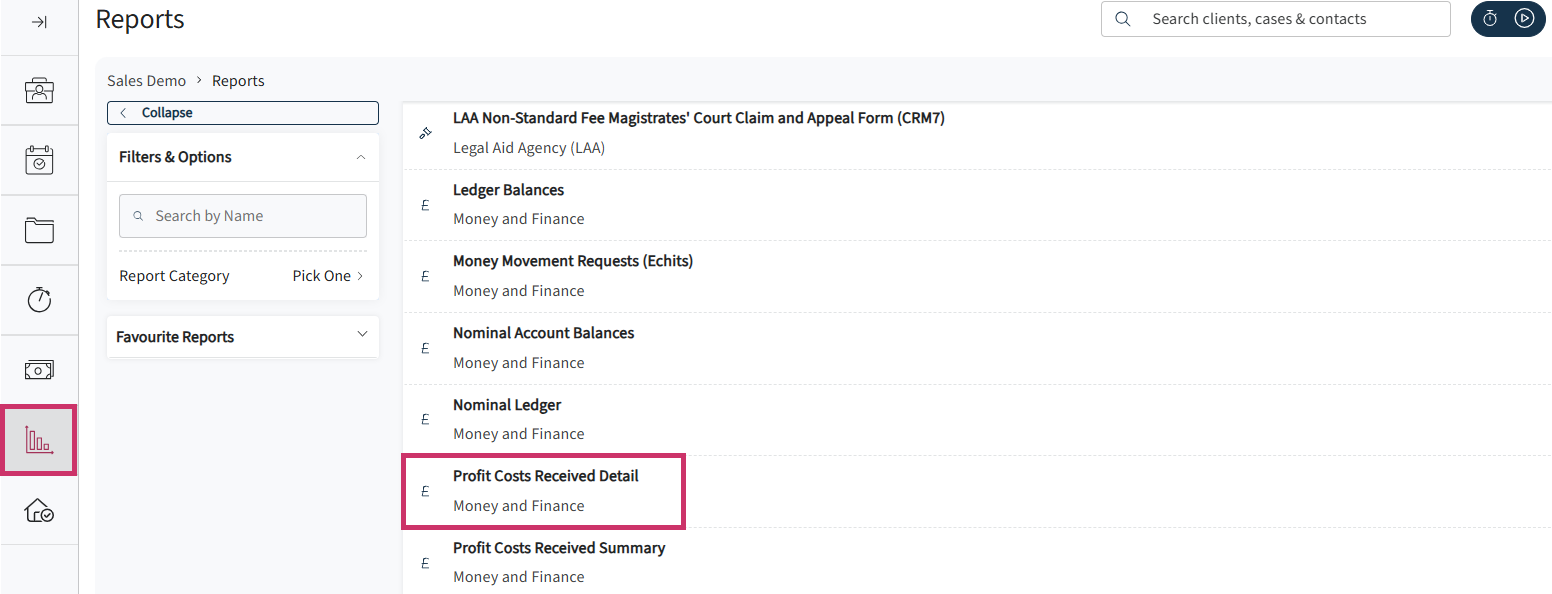Focus the Search by Name field

coord(243,216)
